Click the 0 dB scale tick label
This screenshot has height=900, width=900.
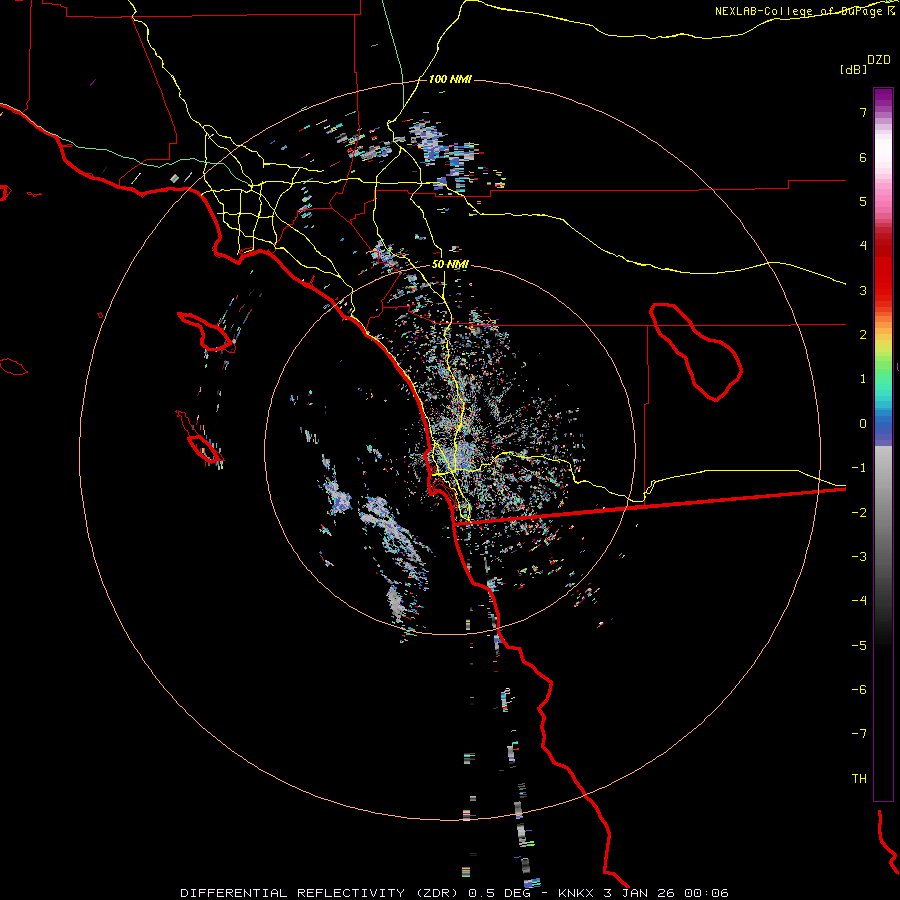(863, 424)
